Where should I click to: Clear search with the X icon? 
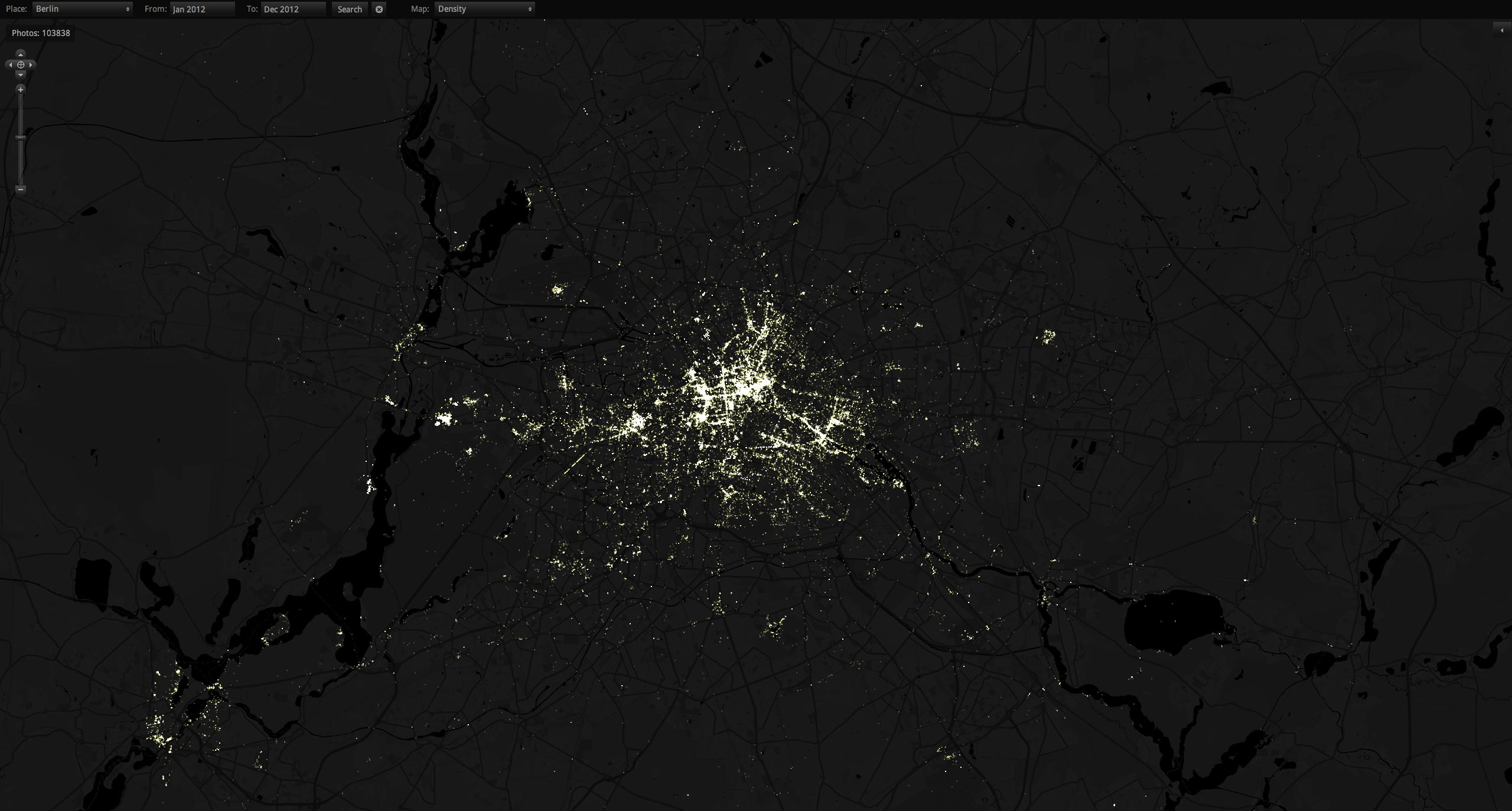[379, 9]
